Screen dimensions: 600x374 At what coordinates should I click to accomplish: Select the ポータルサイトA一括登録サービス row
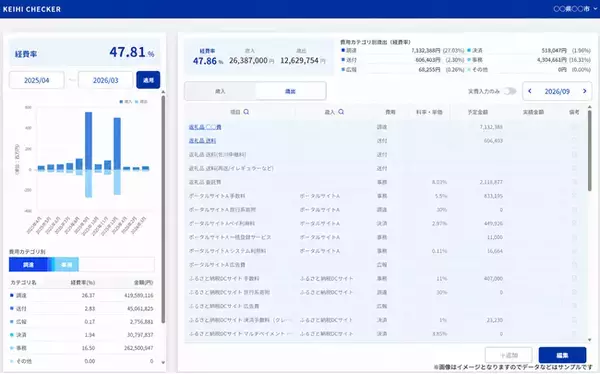(x=386, y=237)
